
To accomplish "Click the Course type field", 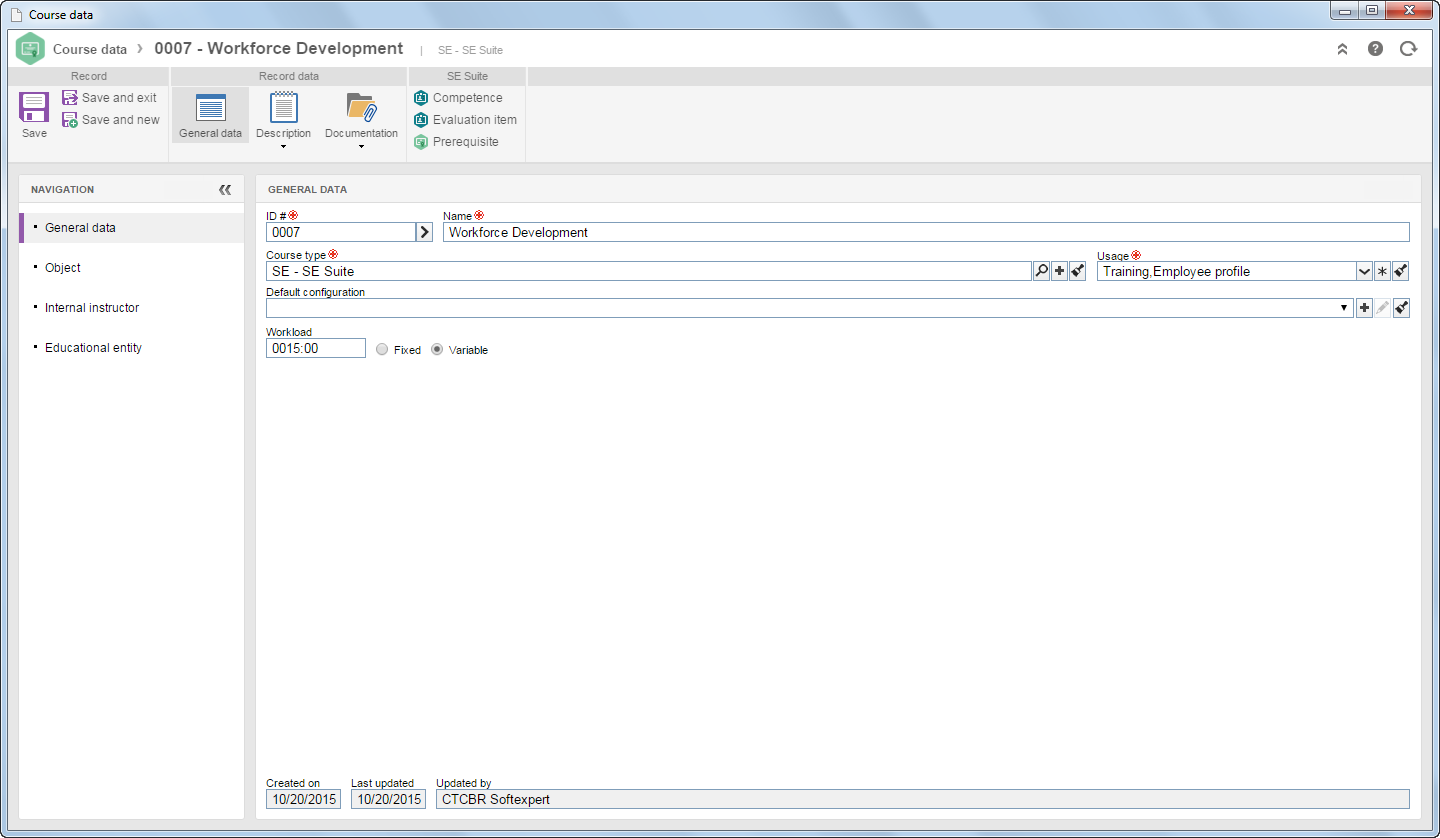I will [x=648, y=271].
